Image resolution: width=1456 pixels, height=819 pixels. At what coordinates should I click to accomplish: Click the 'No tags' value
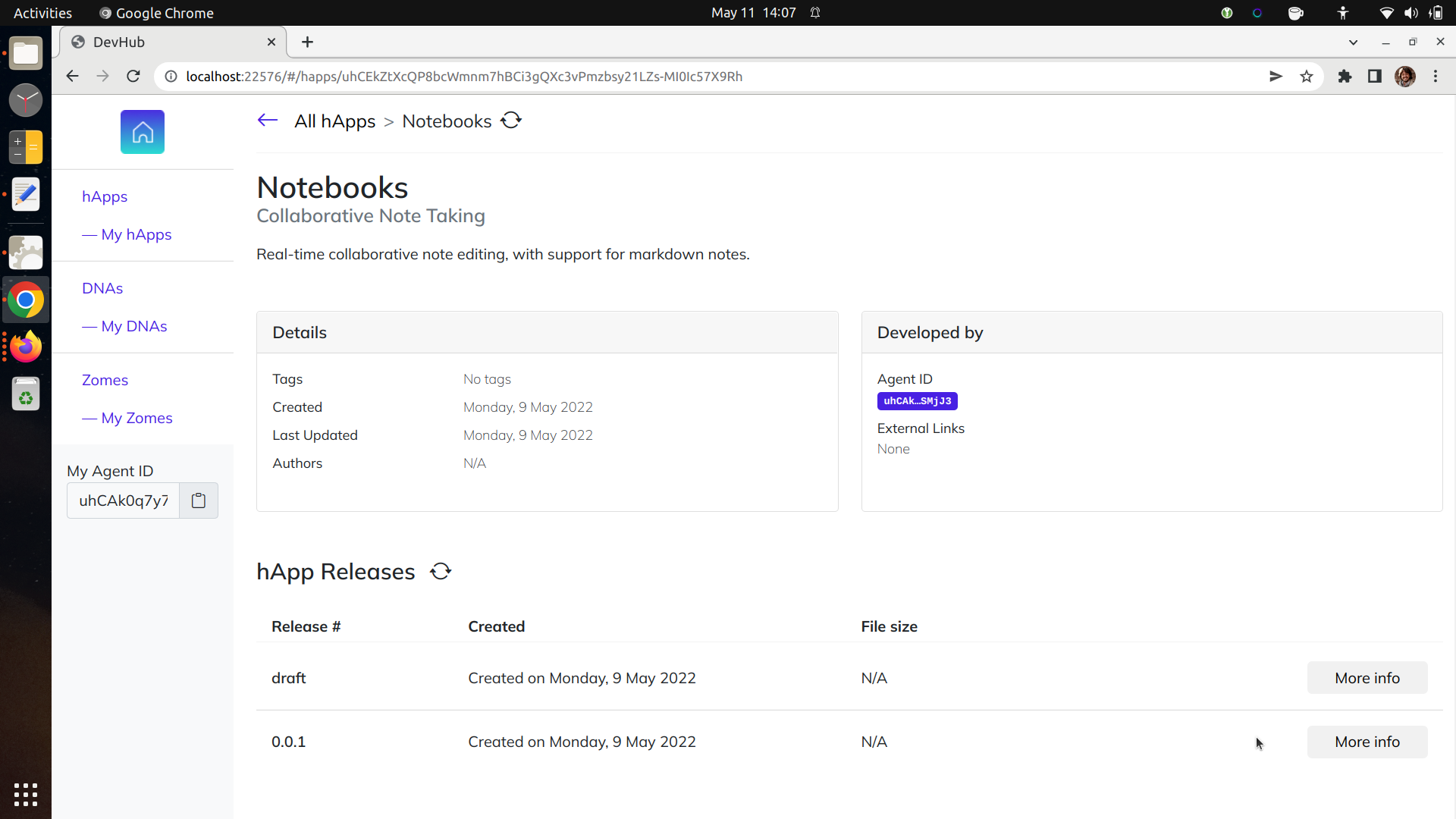click(487, 379)
